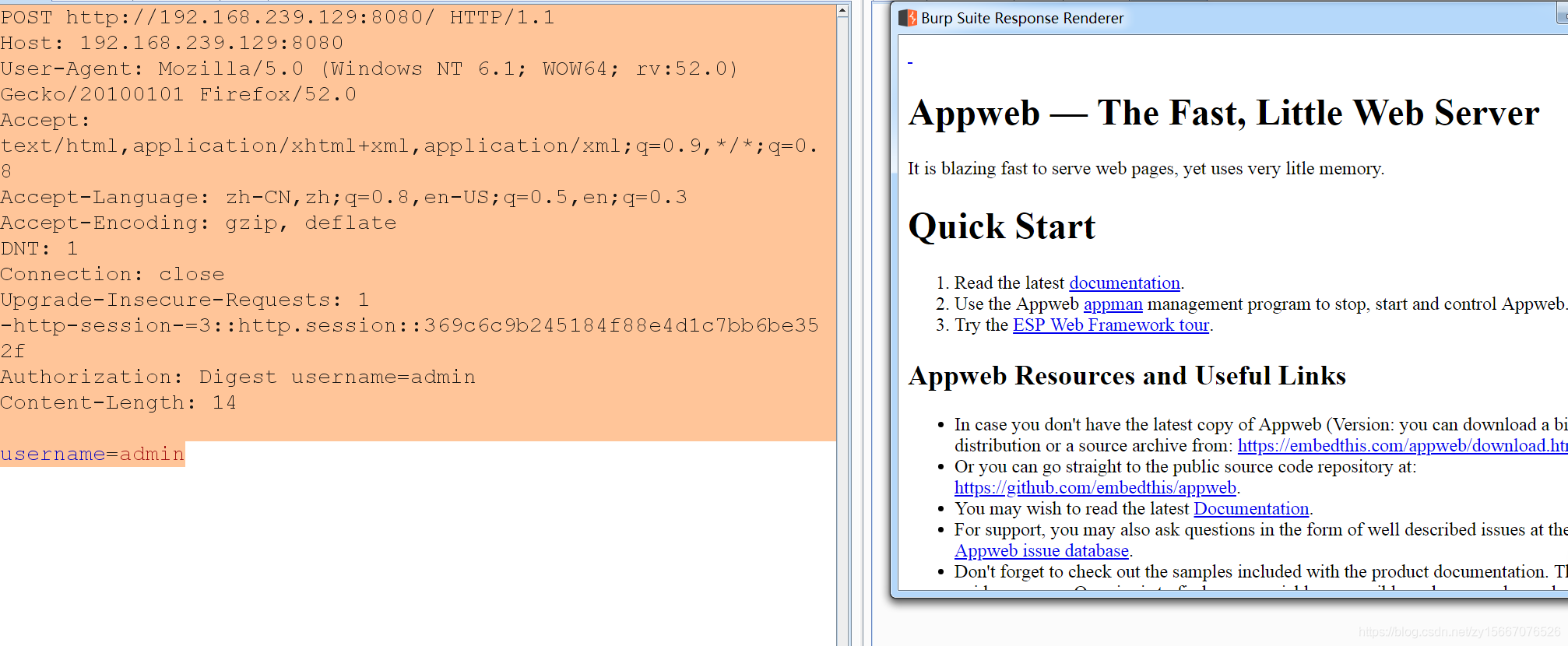Click the 'Appweb — The Fast, Little Web Server' heading

(x=1224, y=113)
